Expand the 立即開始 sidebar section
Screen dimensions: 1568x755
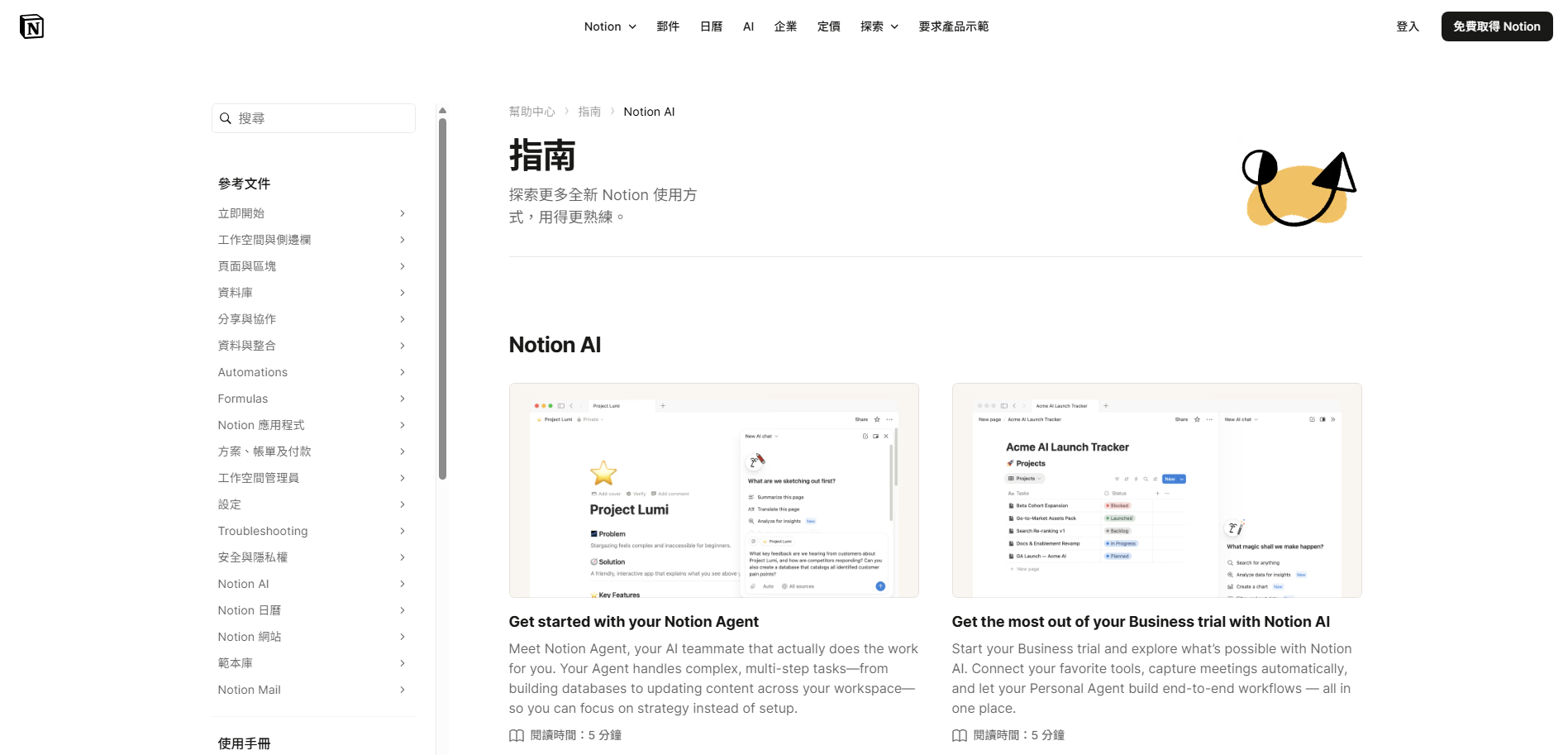pyautogui.click(x=312, y=213)
